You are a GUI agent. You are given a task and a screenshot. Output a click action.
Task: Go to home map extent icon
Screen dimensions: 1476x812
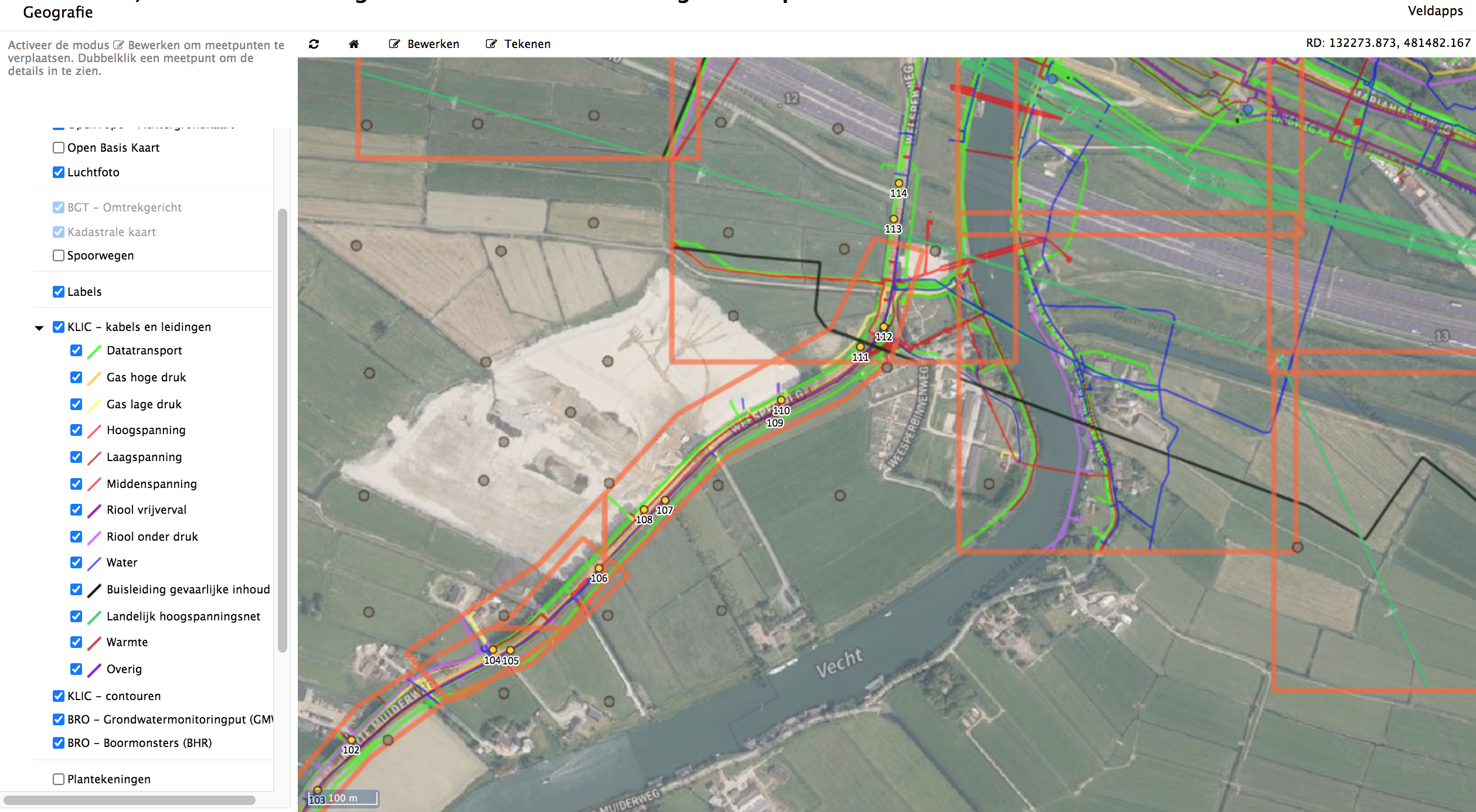[x=353, y=44]
